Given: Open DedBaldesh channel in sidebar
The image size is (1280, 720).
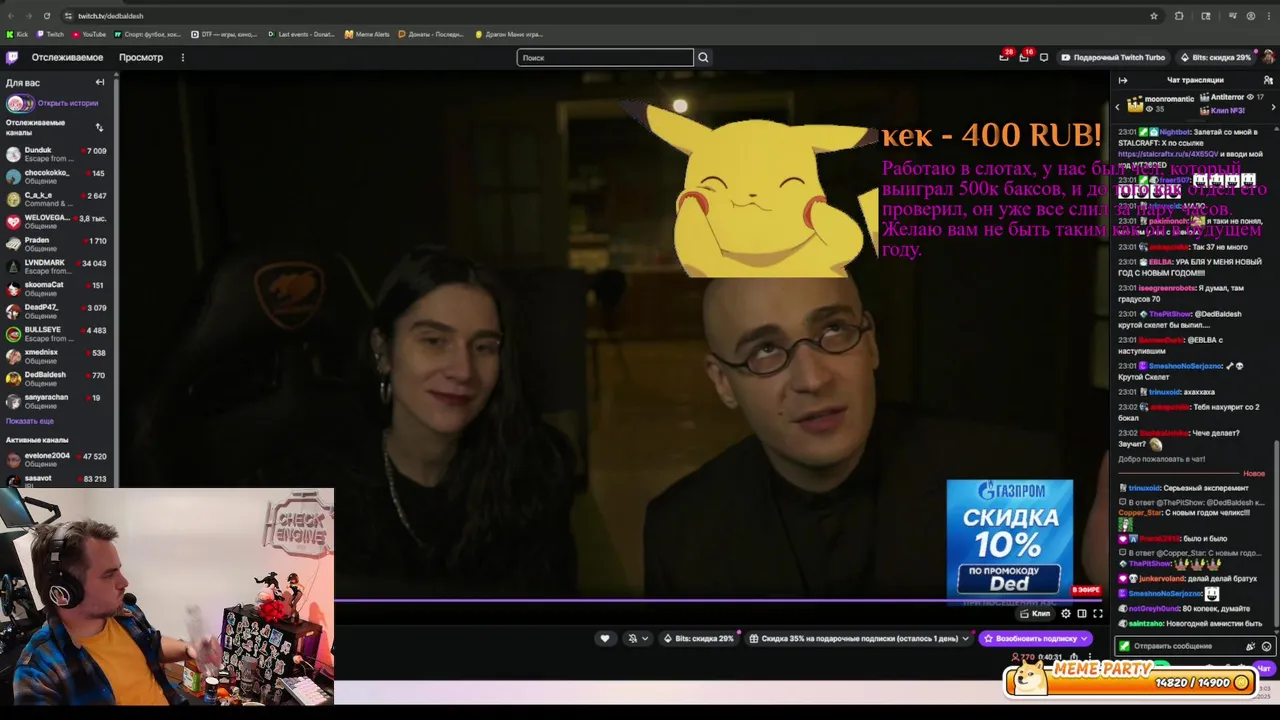Looking at the screenshot, I should [56, 379].
